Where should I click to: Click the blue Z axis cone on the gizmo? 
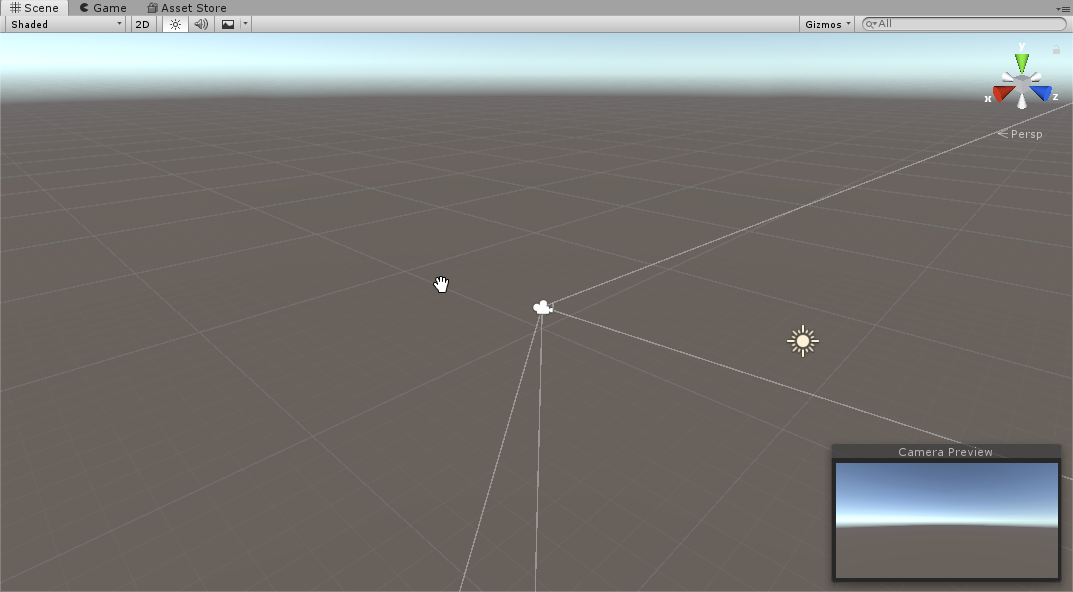1041,93
